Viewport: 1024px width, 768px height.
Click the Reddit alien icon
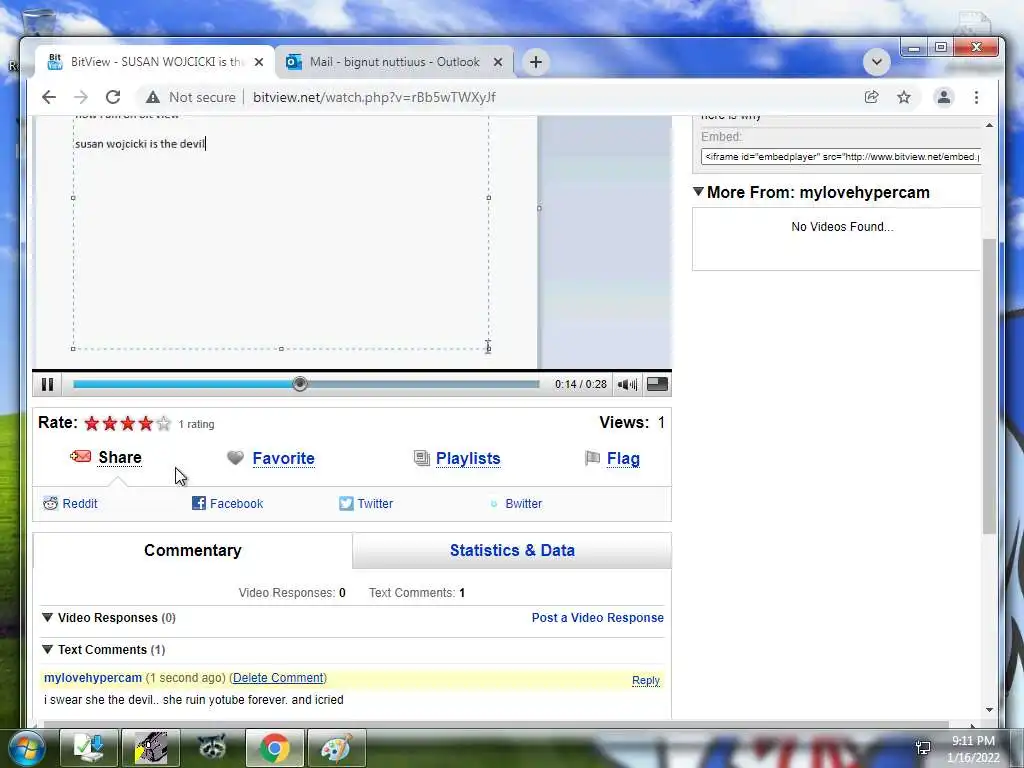point(50,503)
